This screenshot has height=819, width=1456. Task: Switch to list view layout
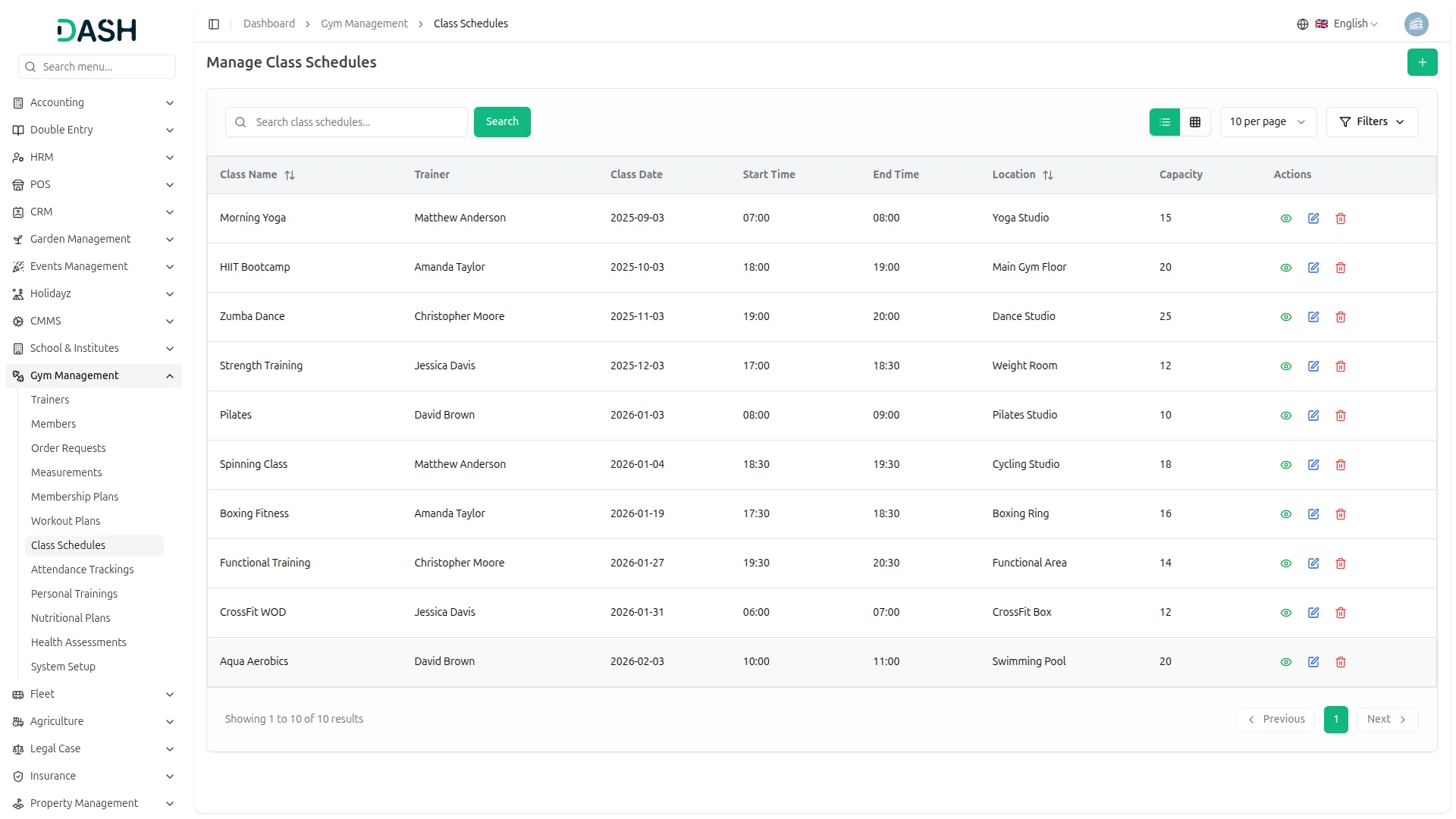point(1165,122)
